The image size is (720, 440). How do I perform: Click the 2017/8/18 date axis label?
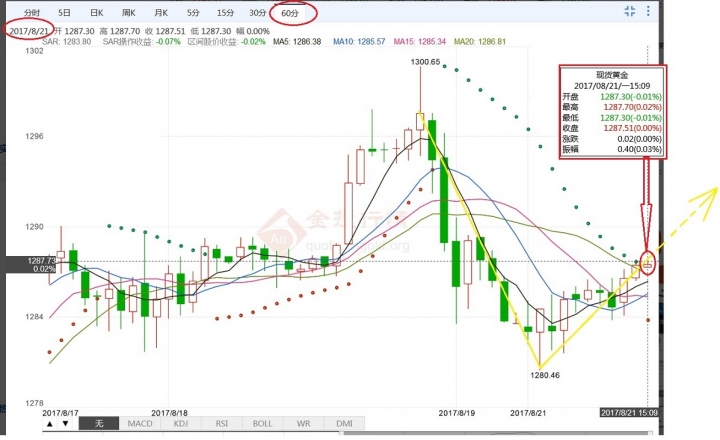tap(169, 413)
